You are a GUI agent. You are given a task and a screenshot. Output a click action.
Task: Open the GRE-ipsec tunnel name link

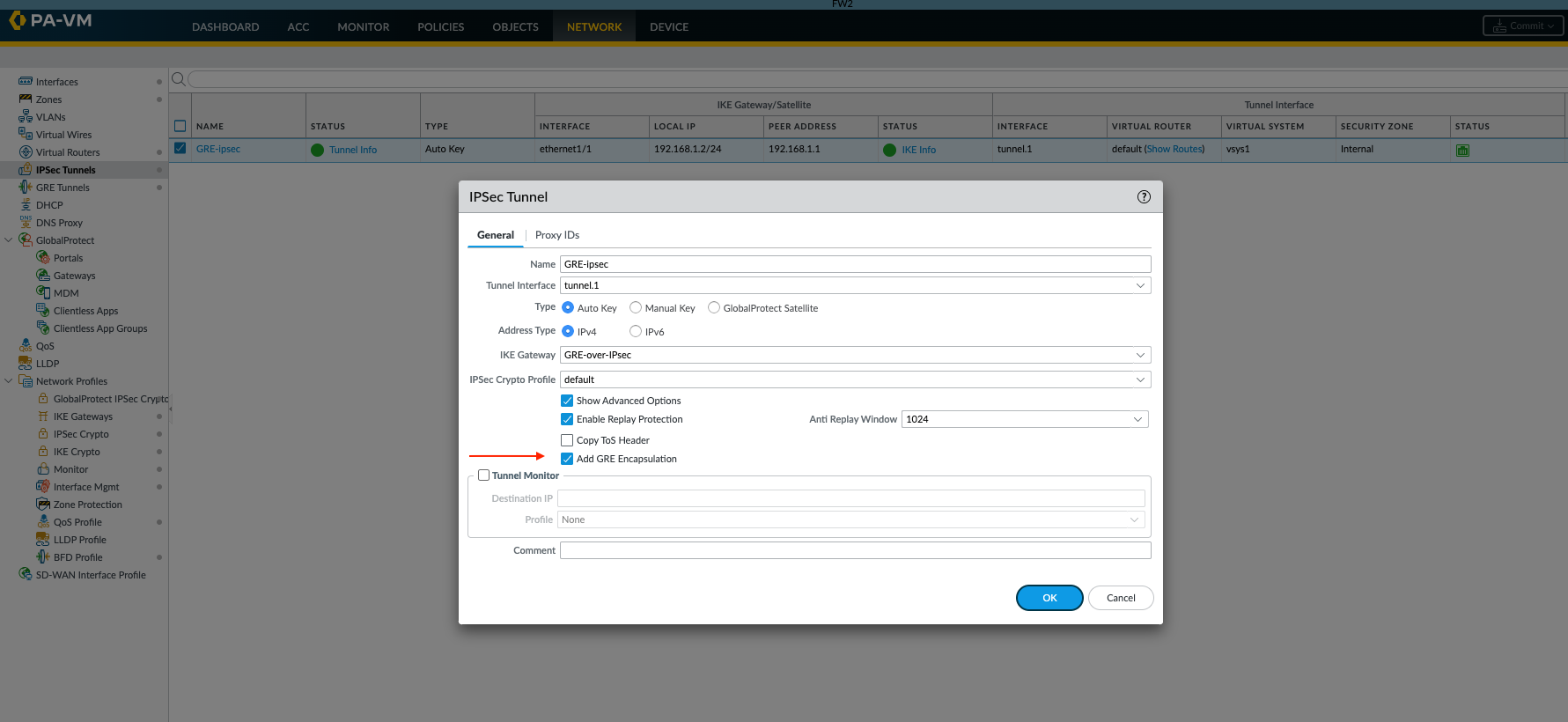click(x=218, y=149)
